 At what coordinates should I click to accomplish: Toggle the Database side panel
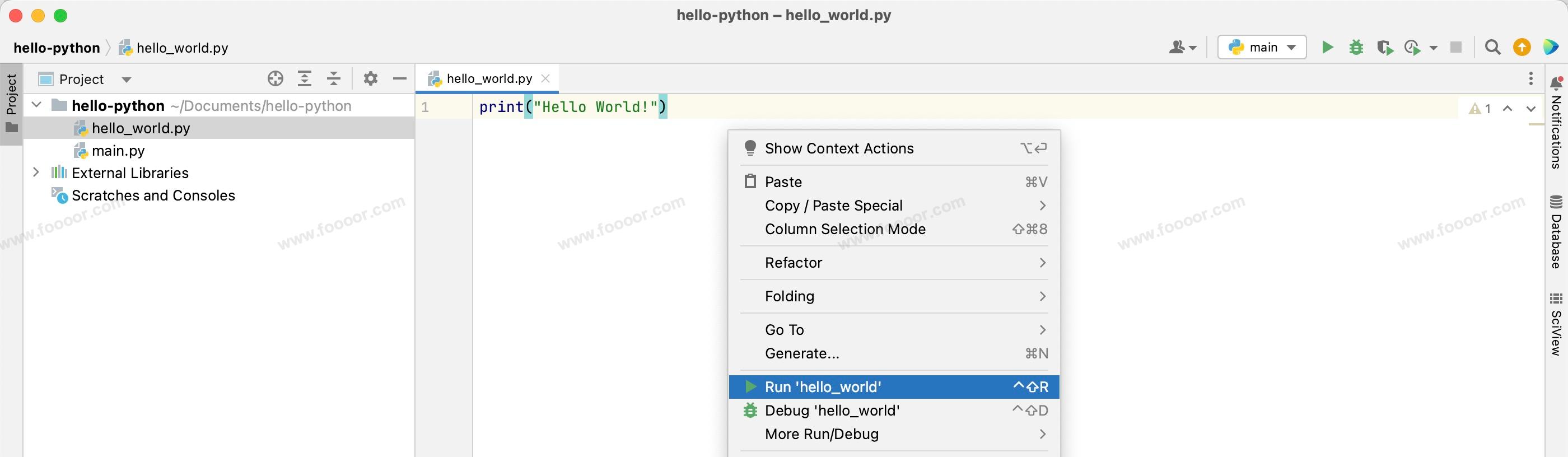(1556, 232)
